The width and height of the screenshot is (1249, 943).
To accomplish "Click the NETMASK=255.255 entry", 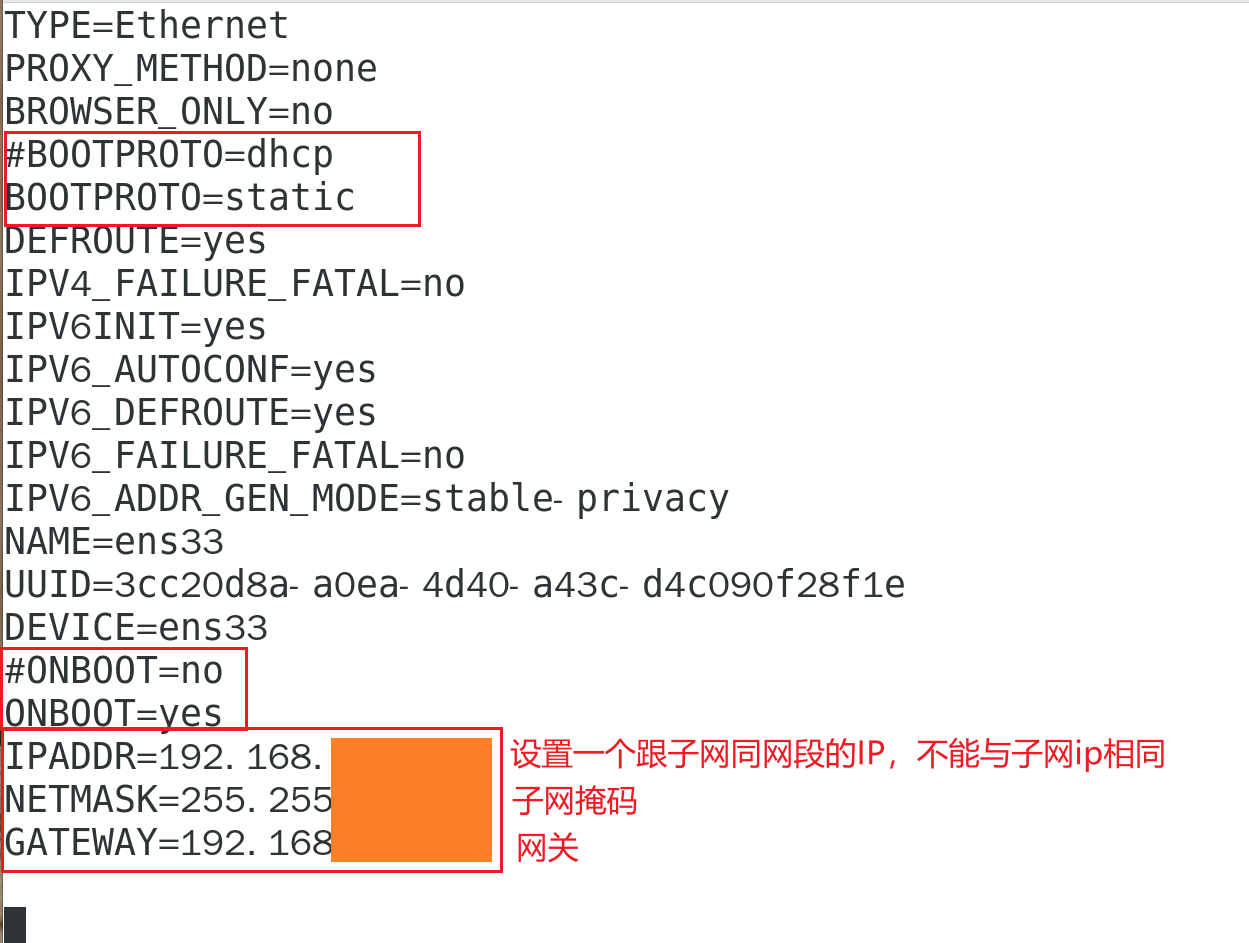I will click(x=168, y=800).
